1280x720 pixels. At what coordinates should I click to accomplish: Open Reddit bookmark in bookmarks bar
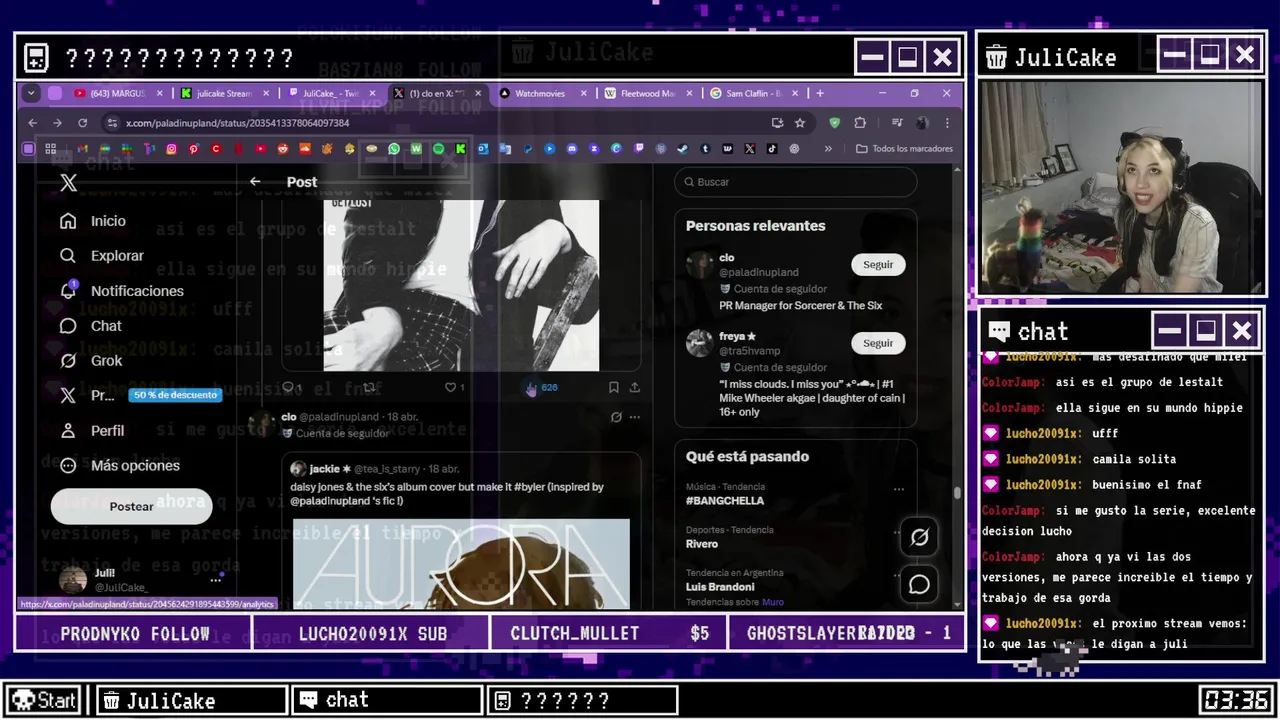point(283,149)
